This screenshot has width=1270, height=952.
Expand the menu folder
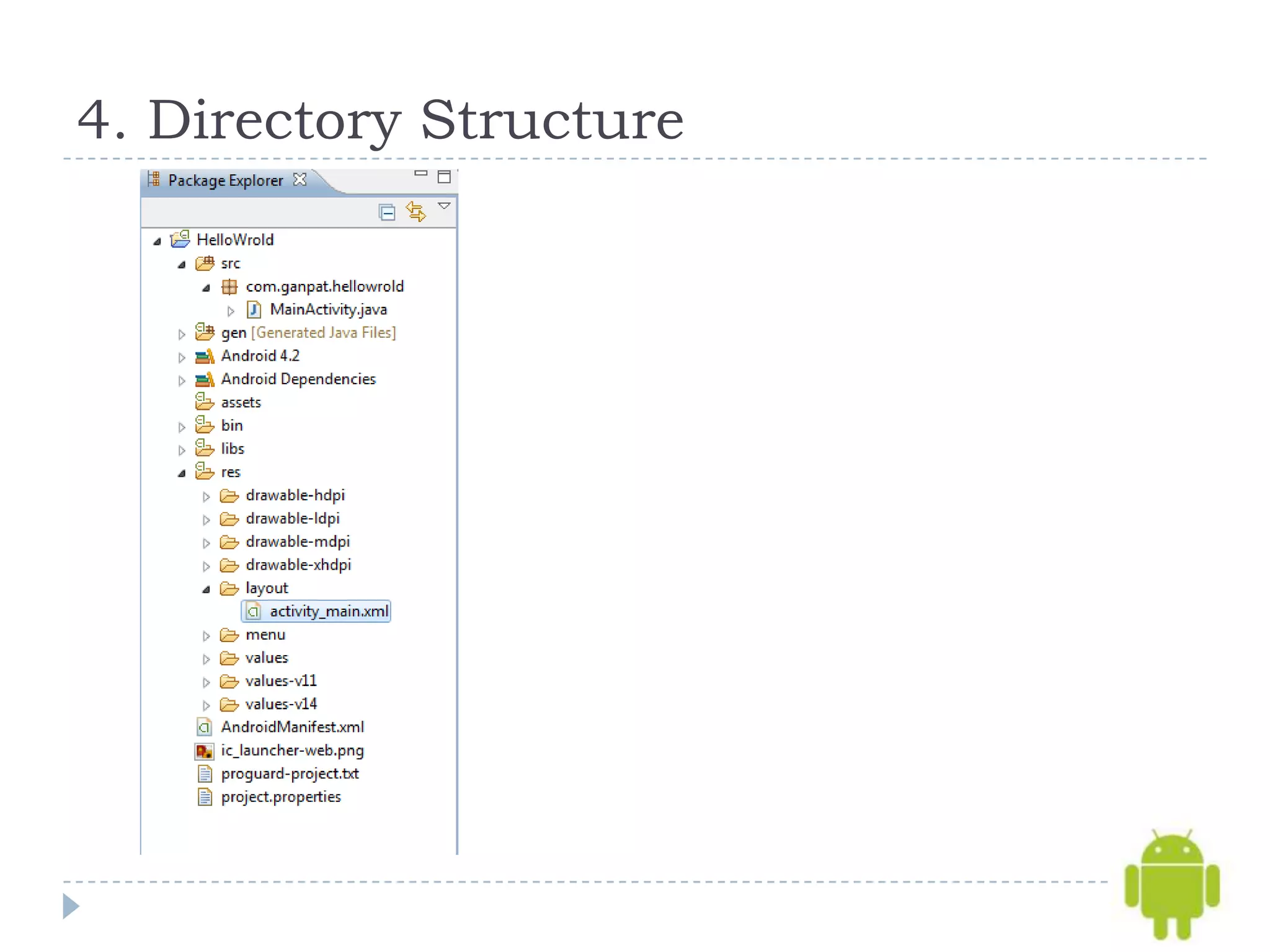(x=206, y=636)
